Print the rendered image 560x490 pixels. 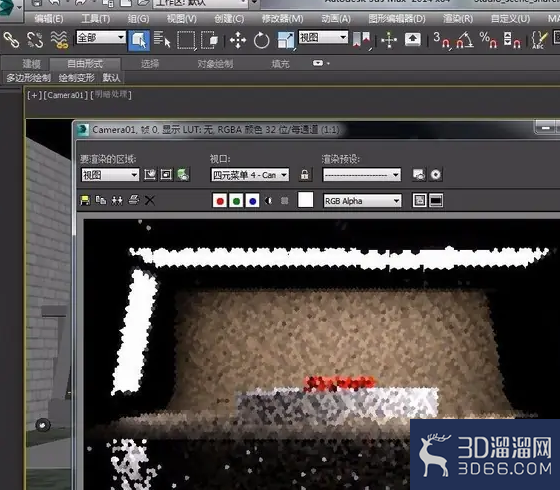tap(133, 200)
